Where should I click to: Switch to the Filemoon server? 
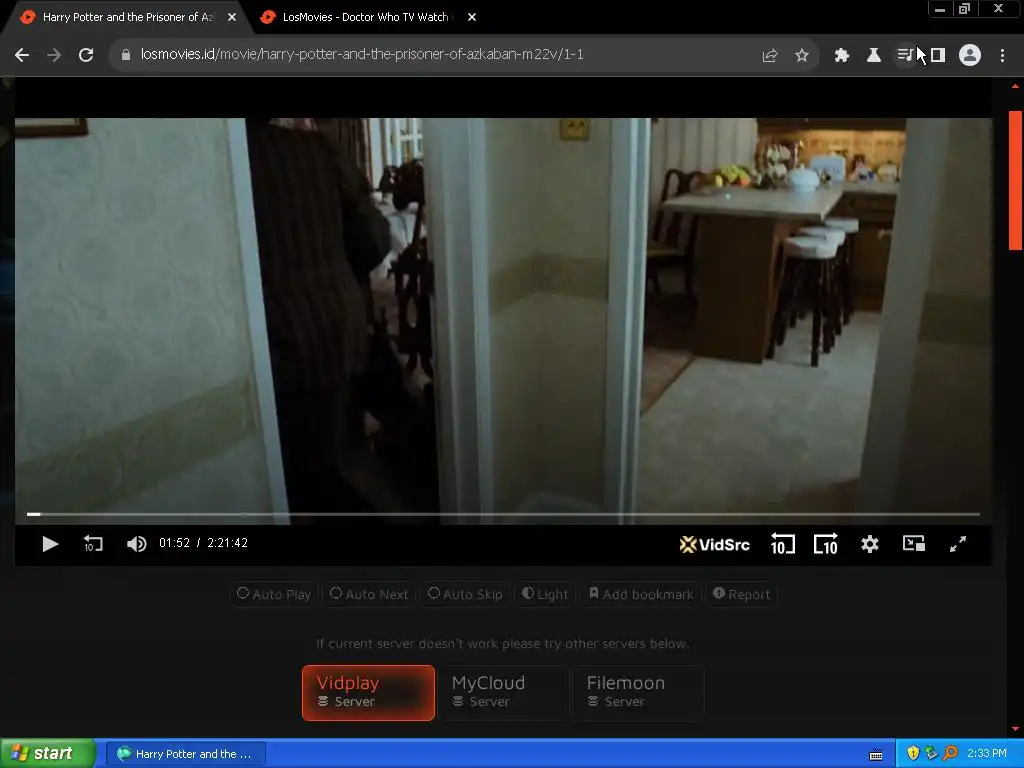638,693
